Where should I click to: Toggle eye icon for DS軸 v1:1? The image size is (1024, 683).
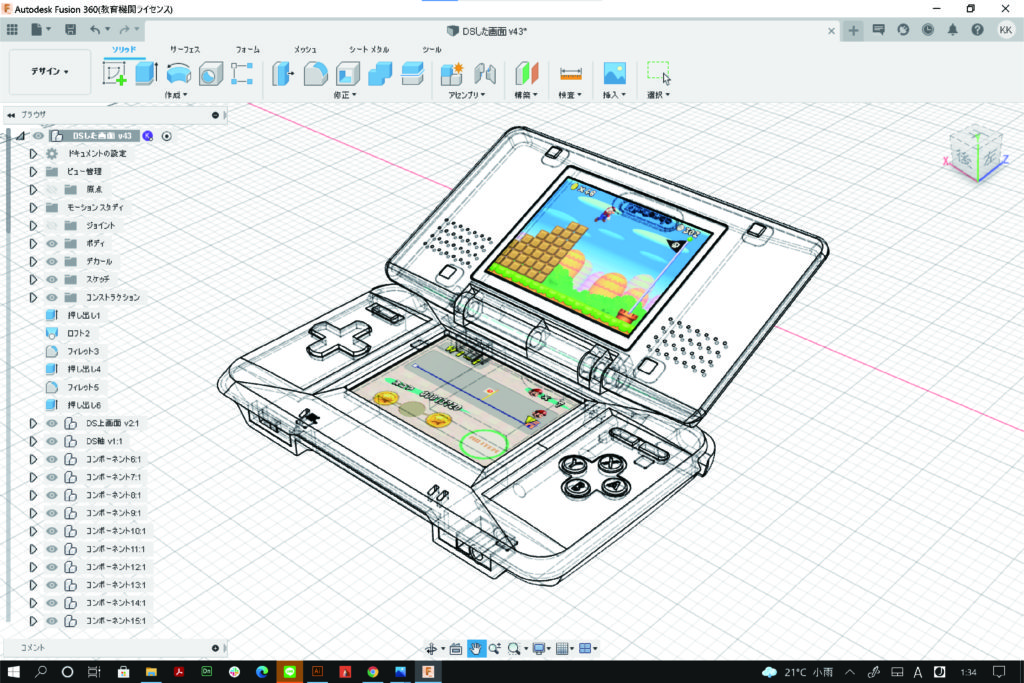tap(51, 441)
